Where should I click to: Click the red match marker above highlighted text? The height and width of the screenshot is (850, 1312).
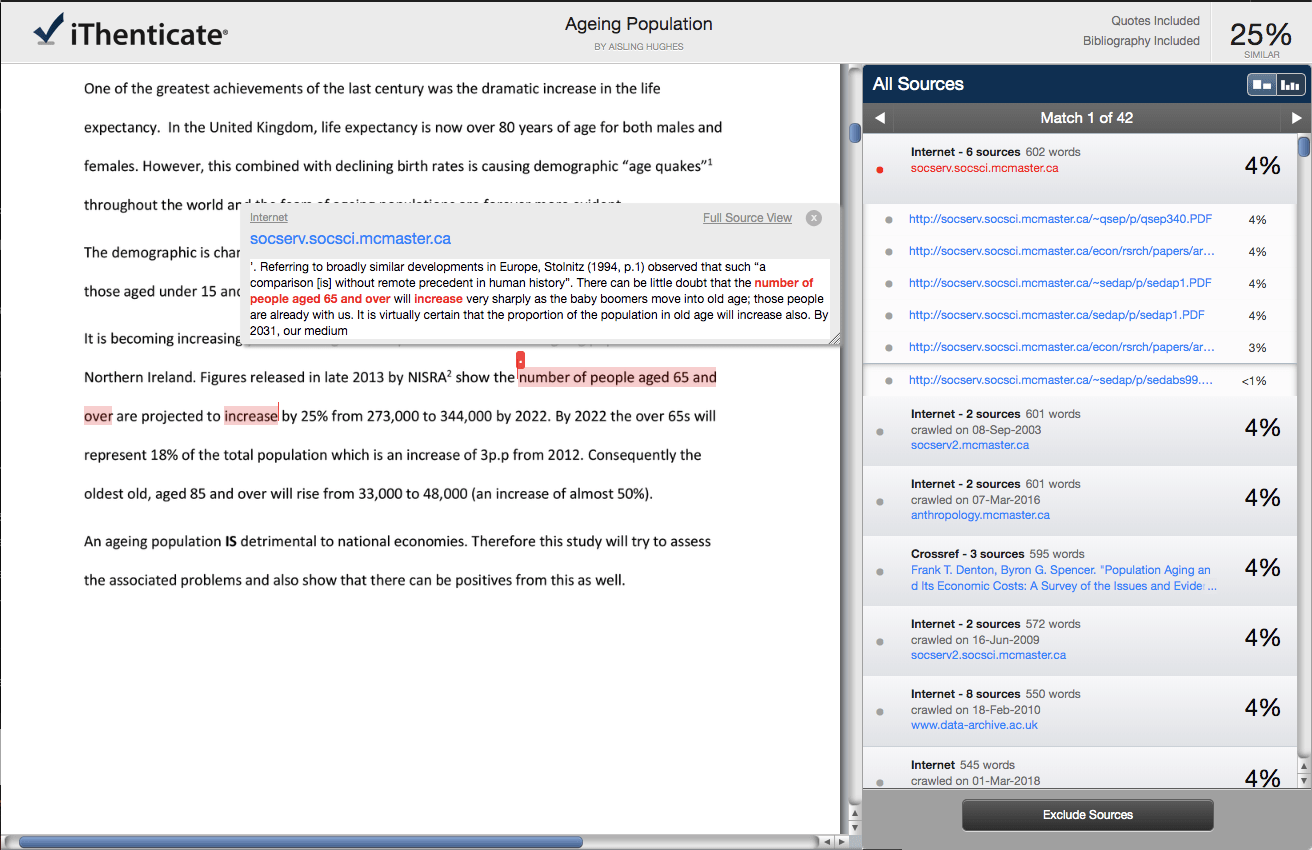point(520,360)
